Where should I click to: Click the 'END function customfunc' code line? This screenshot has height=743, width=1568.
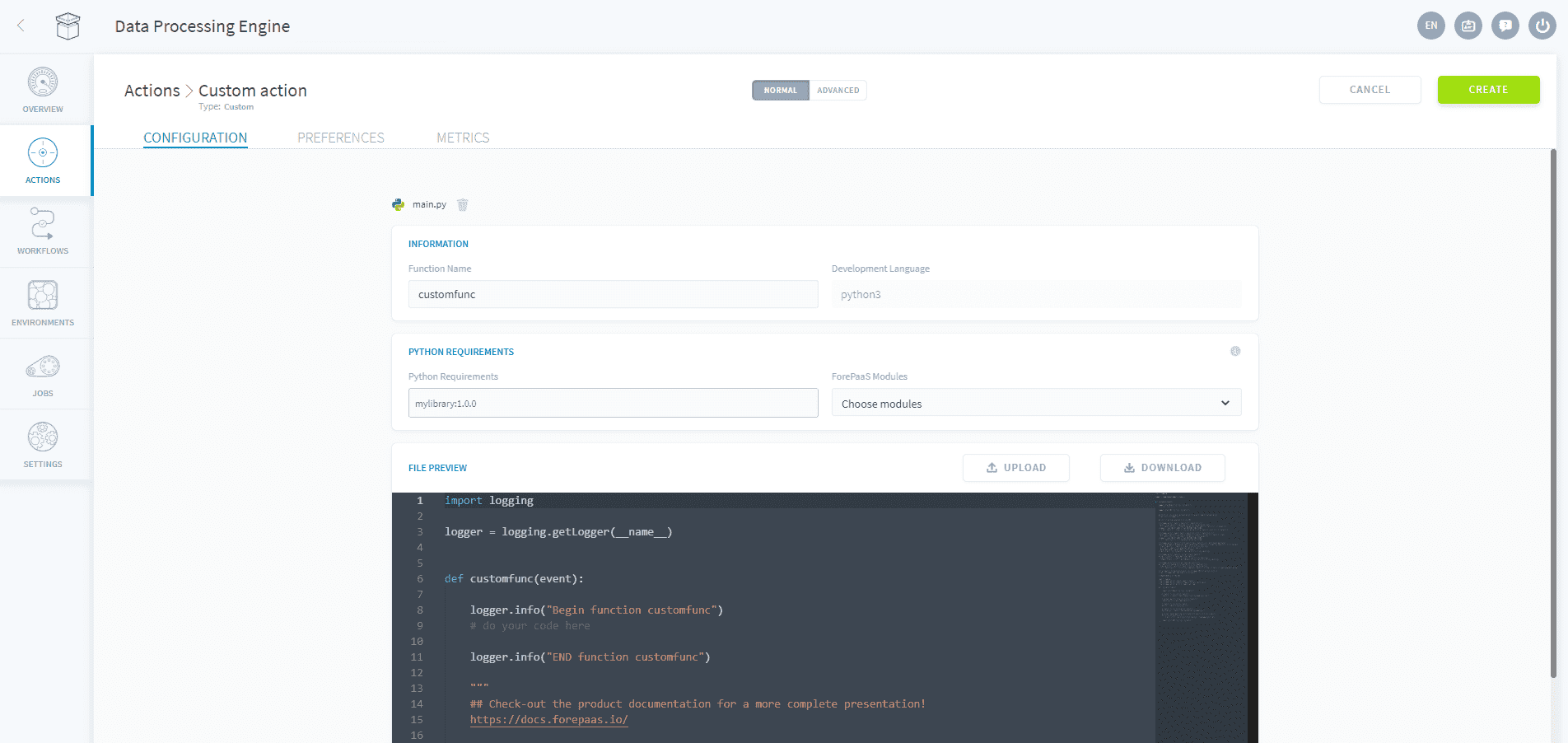pos(590,657)
